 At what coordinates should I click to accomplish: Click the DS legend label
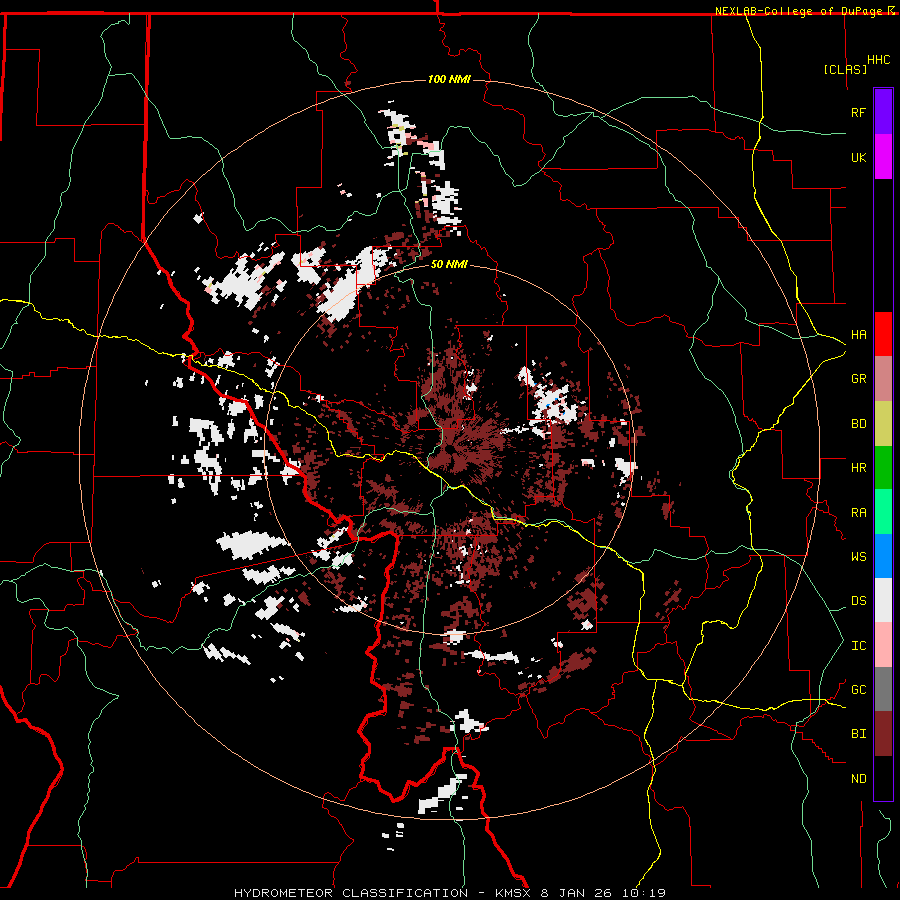coord(858,601)
